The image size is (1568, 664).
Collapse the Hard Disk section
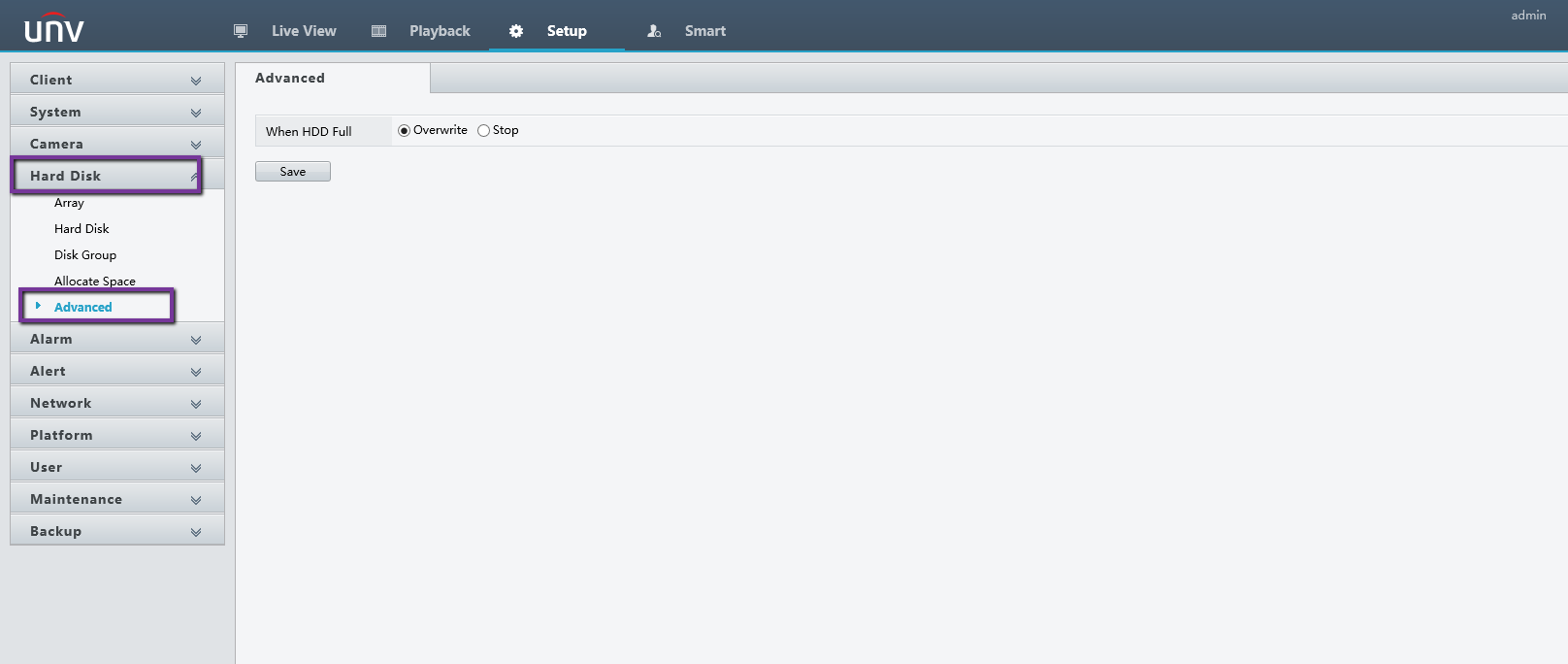(x=194, y=176)
